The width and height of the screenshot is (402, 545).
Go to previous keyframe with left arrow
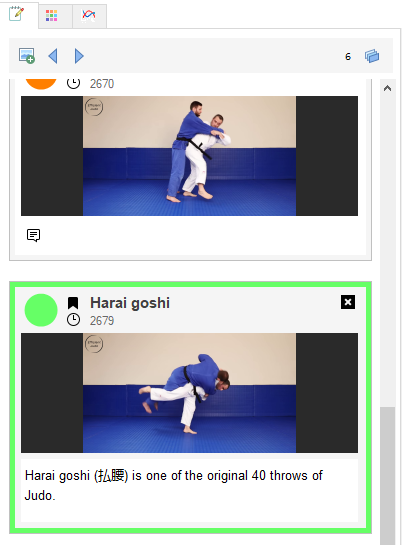click(x=53, y=56)
